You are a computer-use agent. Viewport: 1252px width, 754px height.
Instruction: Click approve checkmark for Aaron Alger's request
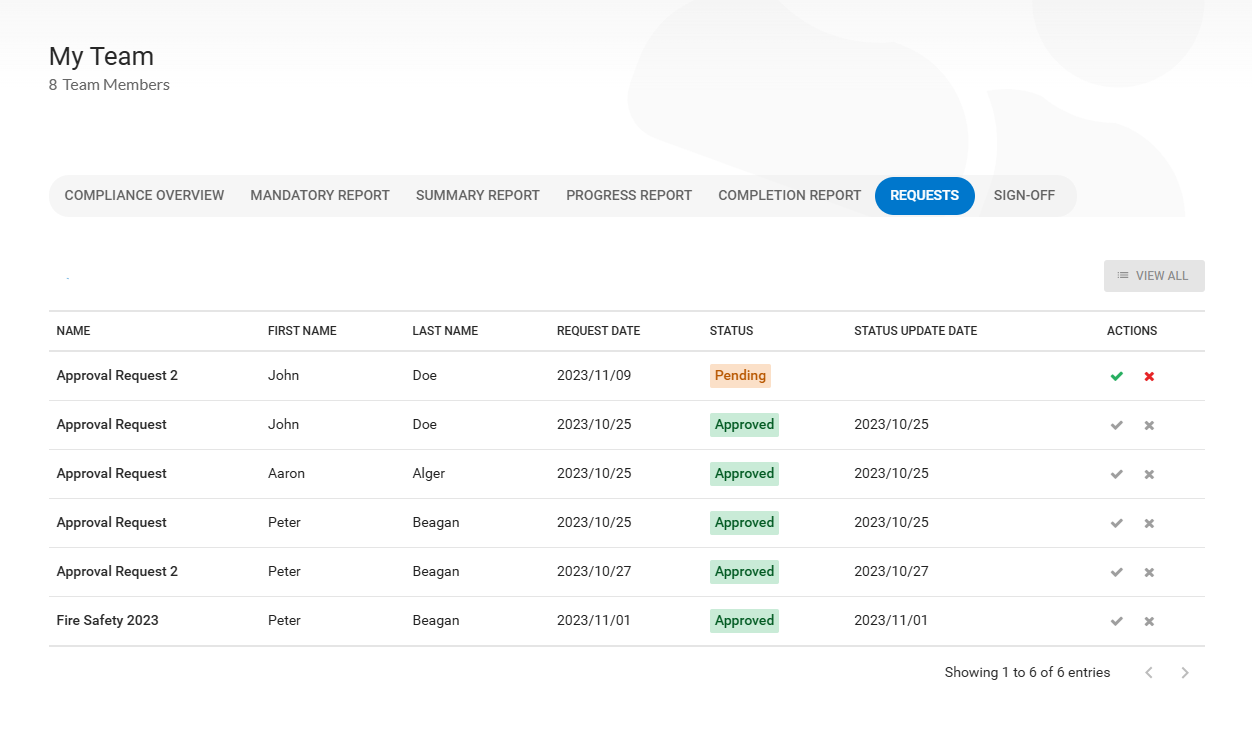pos(1117,474)
